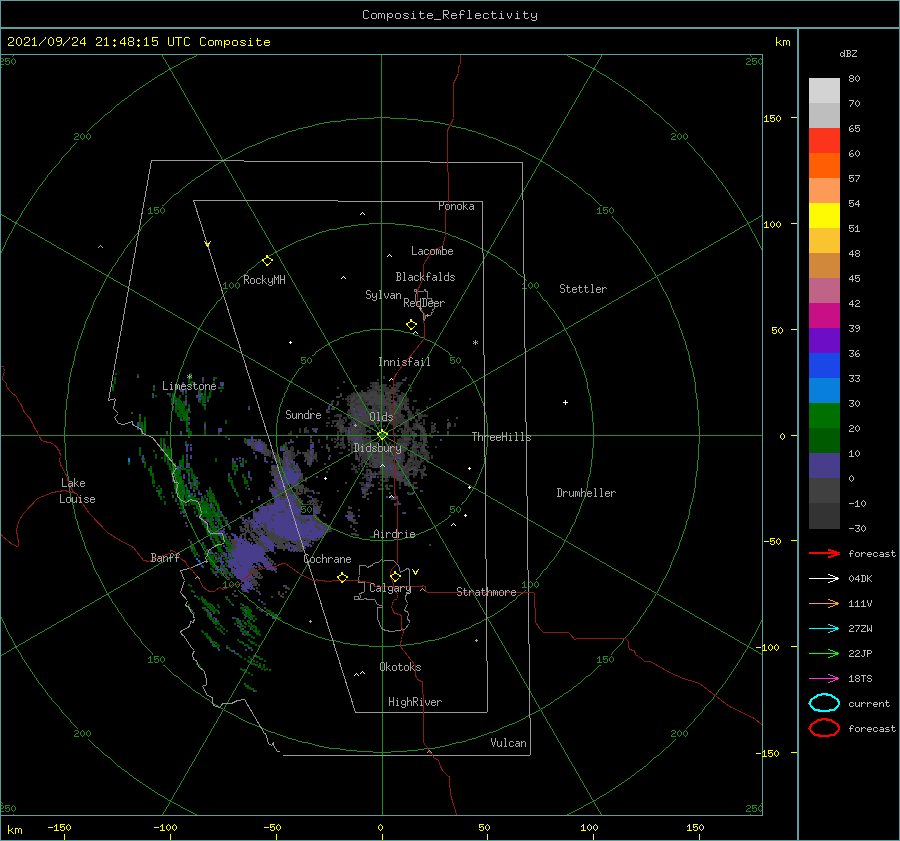Select the magenta 39–42 dBZ swatch
The image size is (900, 841).
[x=824, y=316]
